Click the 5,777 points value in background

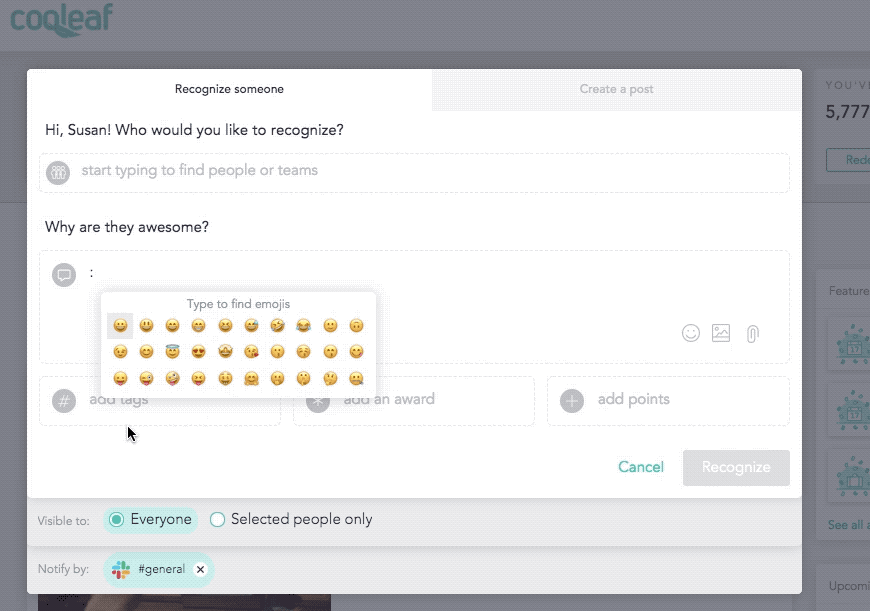[847, 112]
